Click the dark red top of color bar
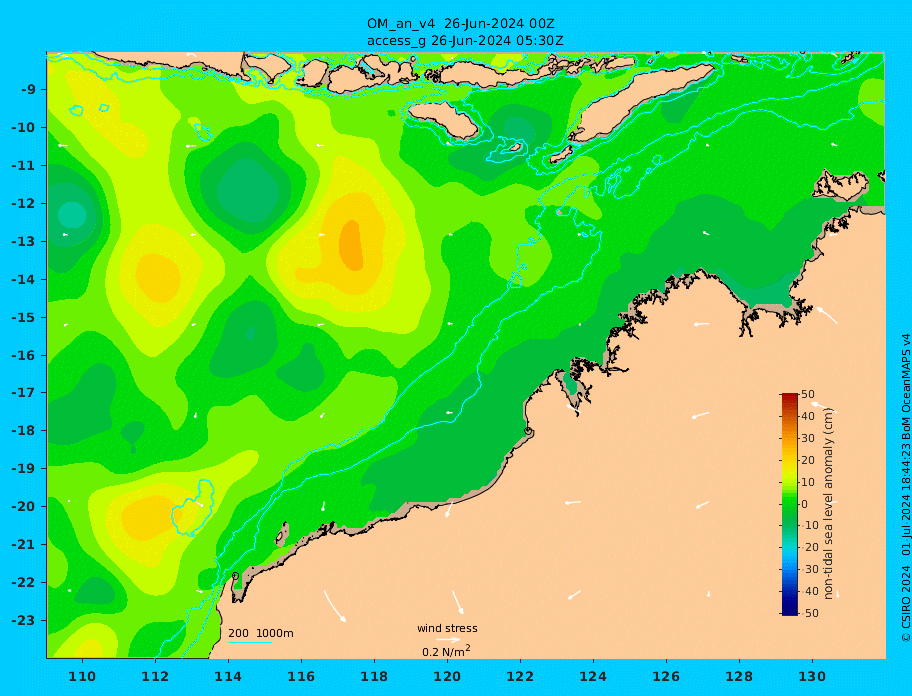 point(789,395)
